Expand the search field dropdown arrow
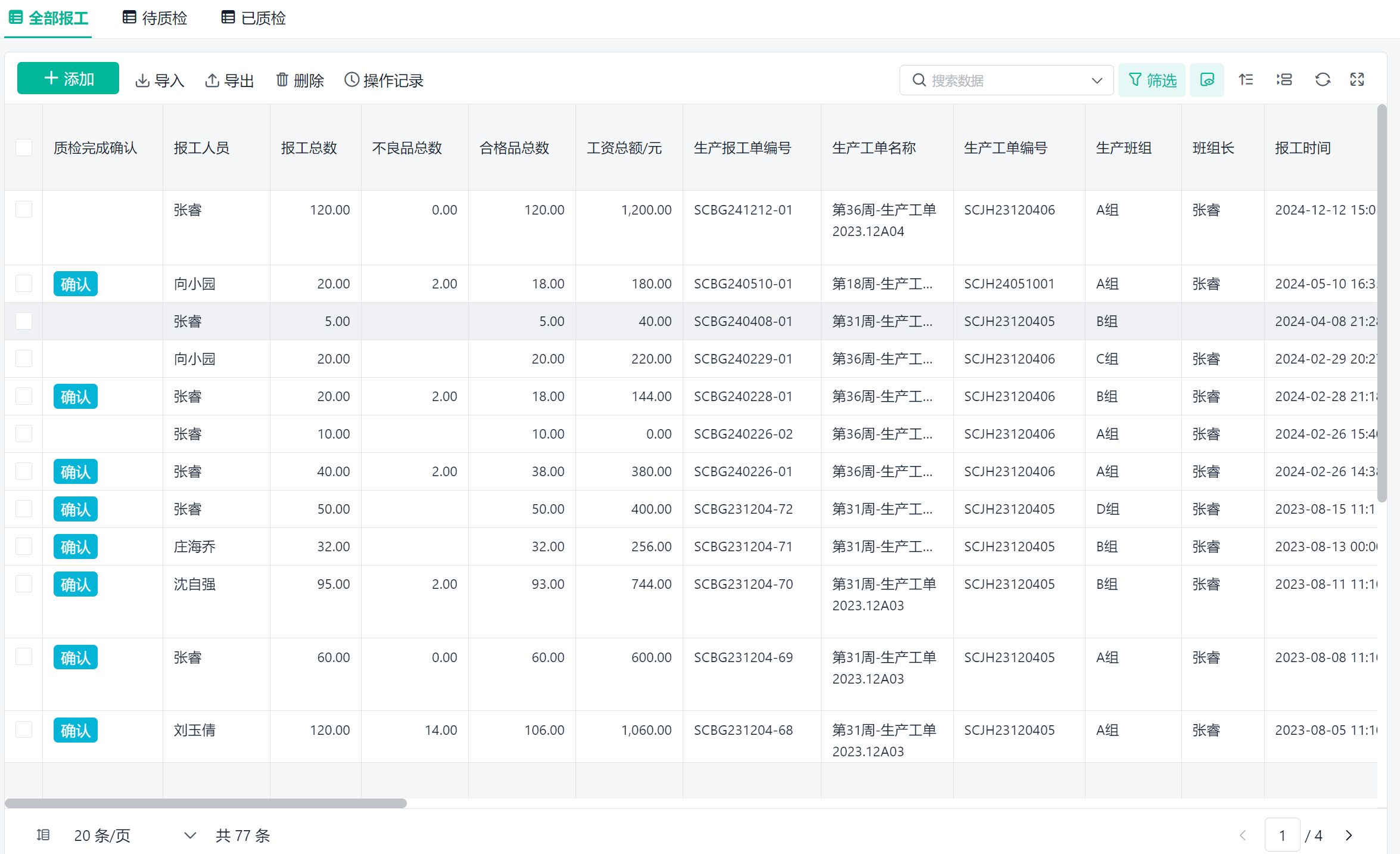The height and width of the screenshot is (854, 1400). 1097,80
